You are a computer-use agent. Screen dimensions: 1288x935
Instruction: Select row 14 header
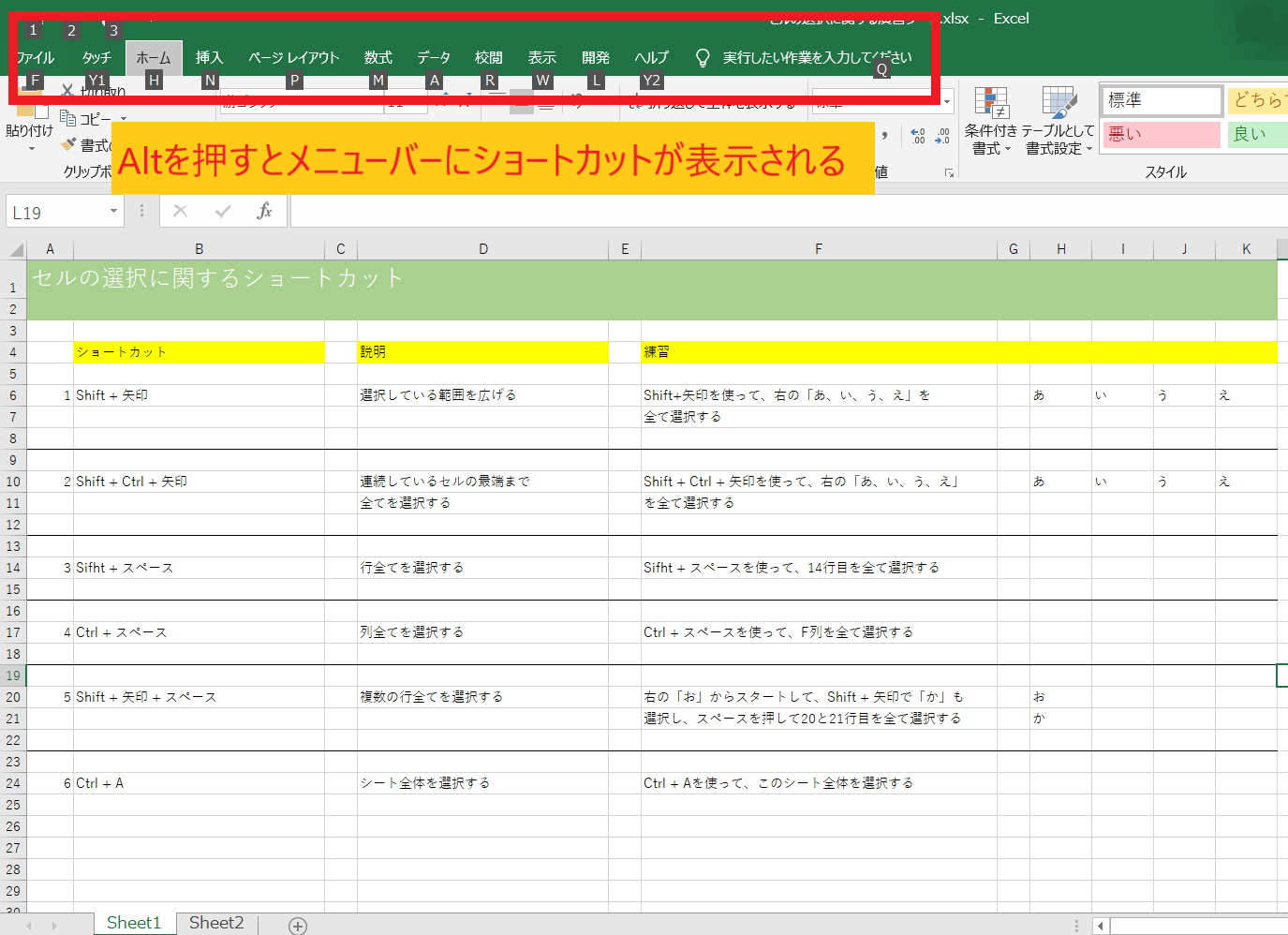13,568
